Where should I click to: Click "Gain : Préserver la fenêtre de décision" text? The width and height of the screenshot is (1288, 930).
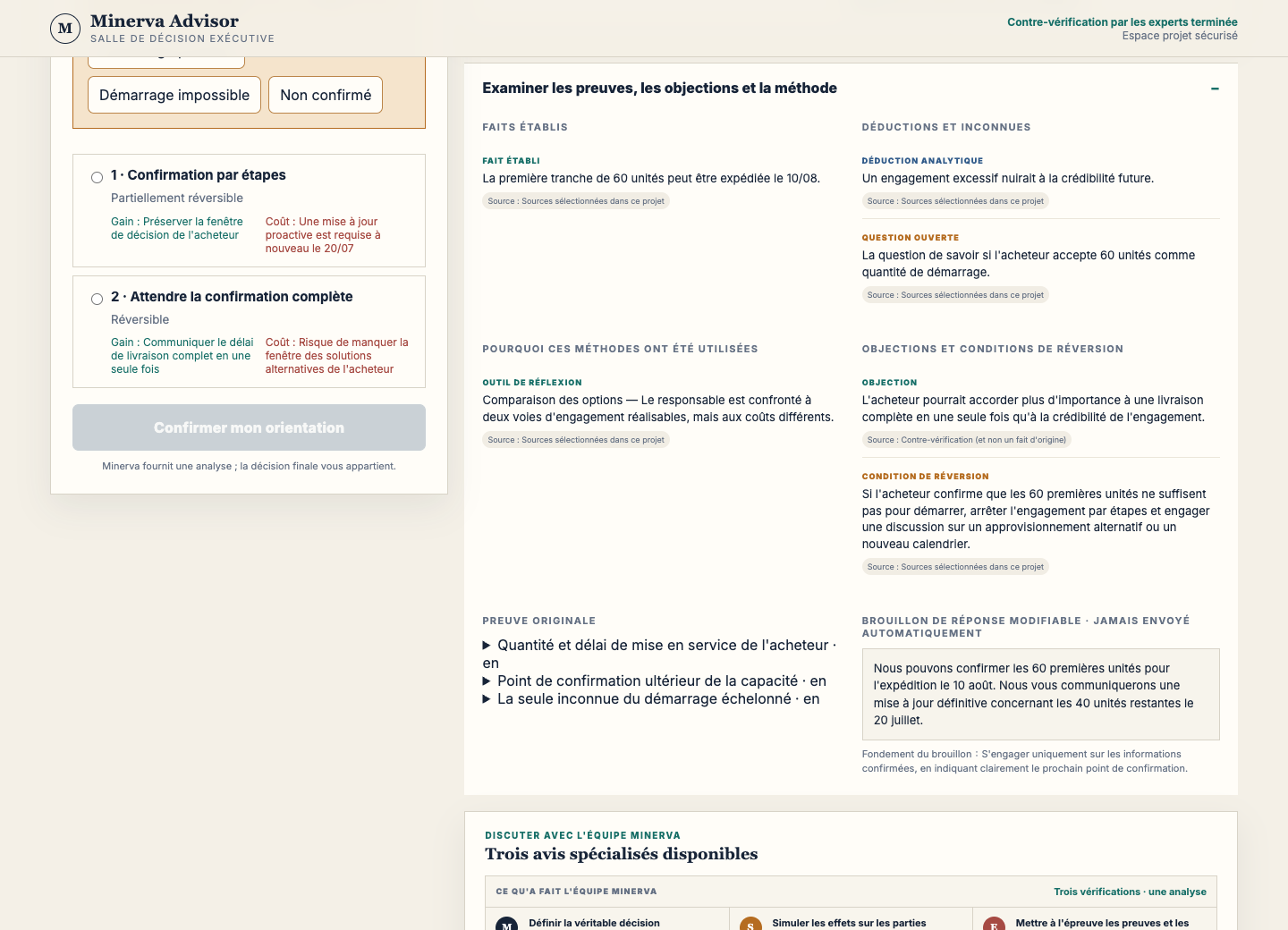[x=177, y=228]
